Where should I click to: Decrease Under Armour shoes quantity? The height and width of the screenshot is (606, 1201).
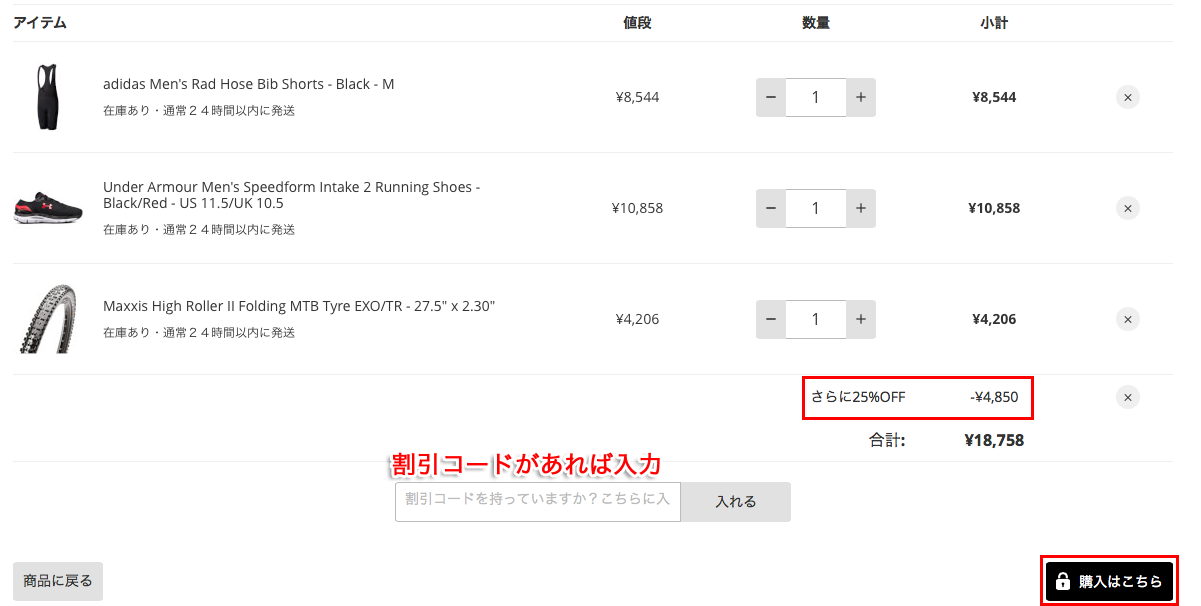click(x=770, y=208)
